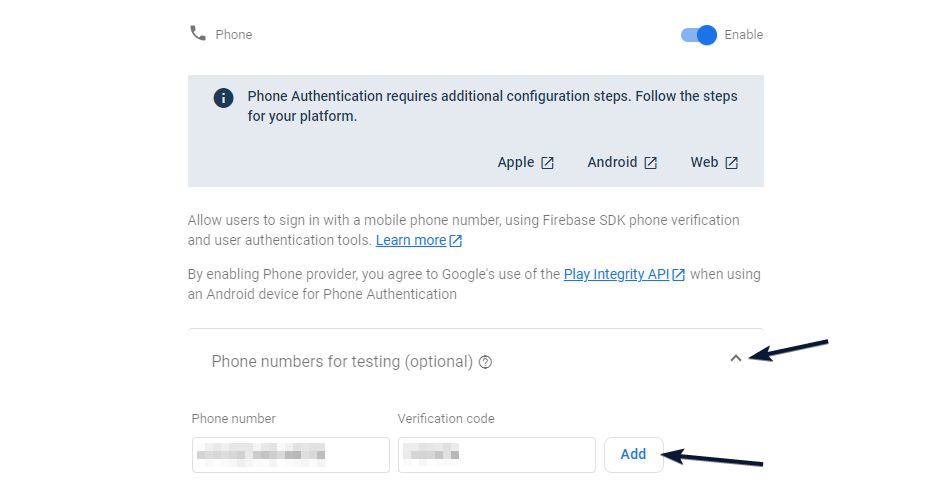
Task: Focus the Phone number input field
Action: click(x=290, y=455)
